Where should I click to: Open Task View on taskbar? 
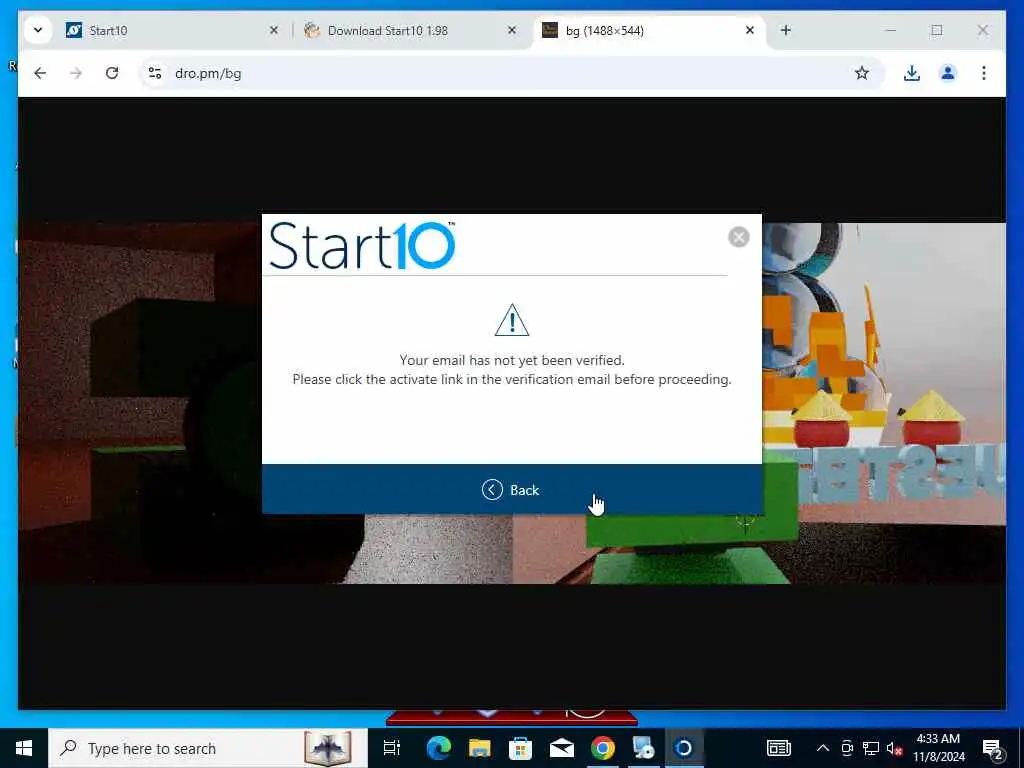[392, 748]
